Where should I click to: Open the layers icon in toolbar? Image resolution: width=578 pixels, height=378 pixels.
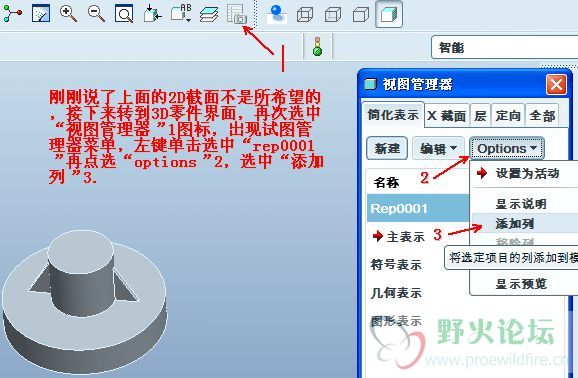pyautogui.click(x=209, y=14)
